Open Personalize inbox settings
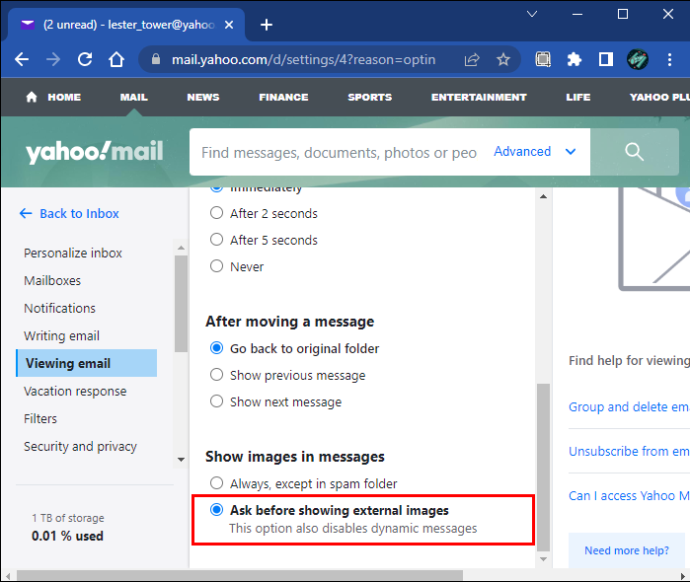The height and width of the screenshot is (582, 690). point(73,253)
